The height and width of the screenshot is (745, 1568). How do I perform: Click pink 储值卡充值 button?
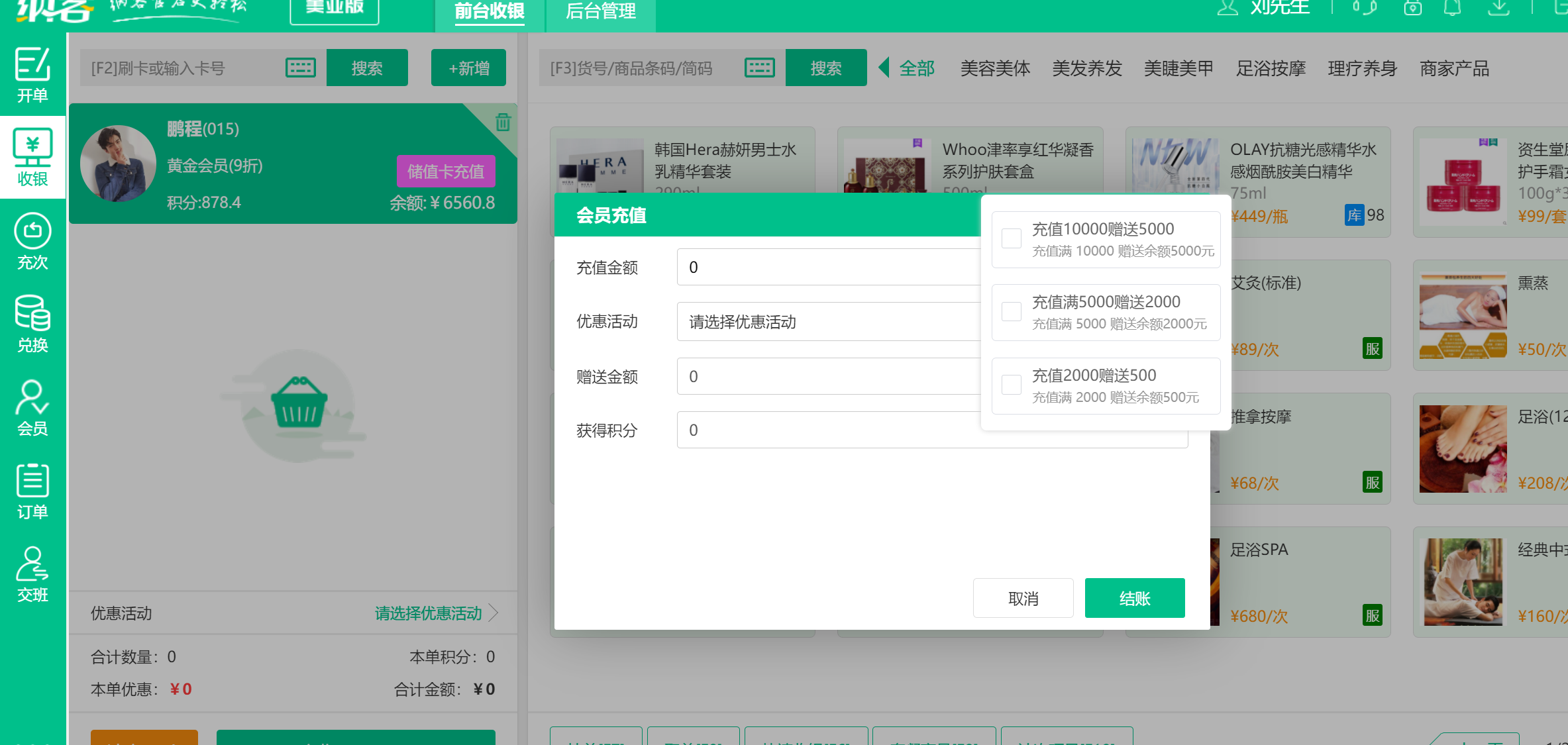[446, 172]
